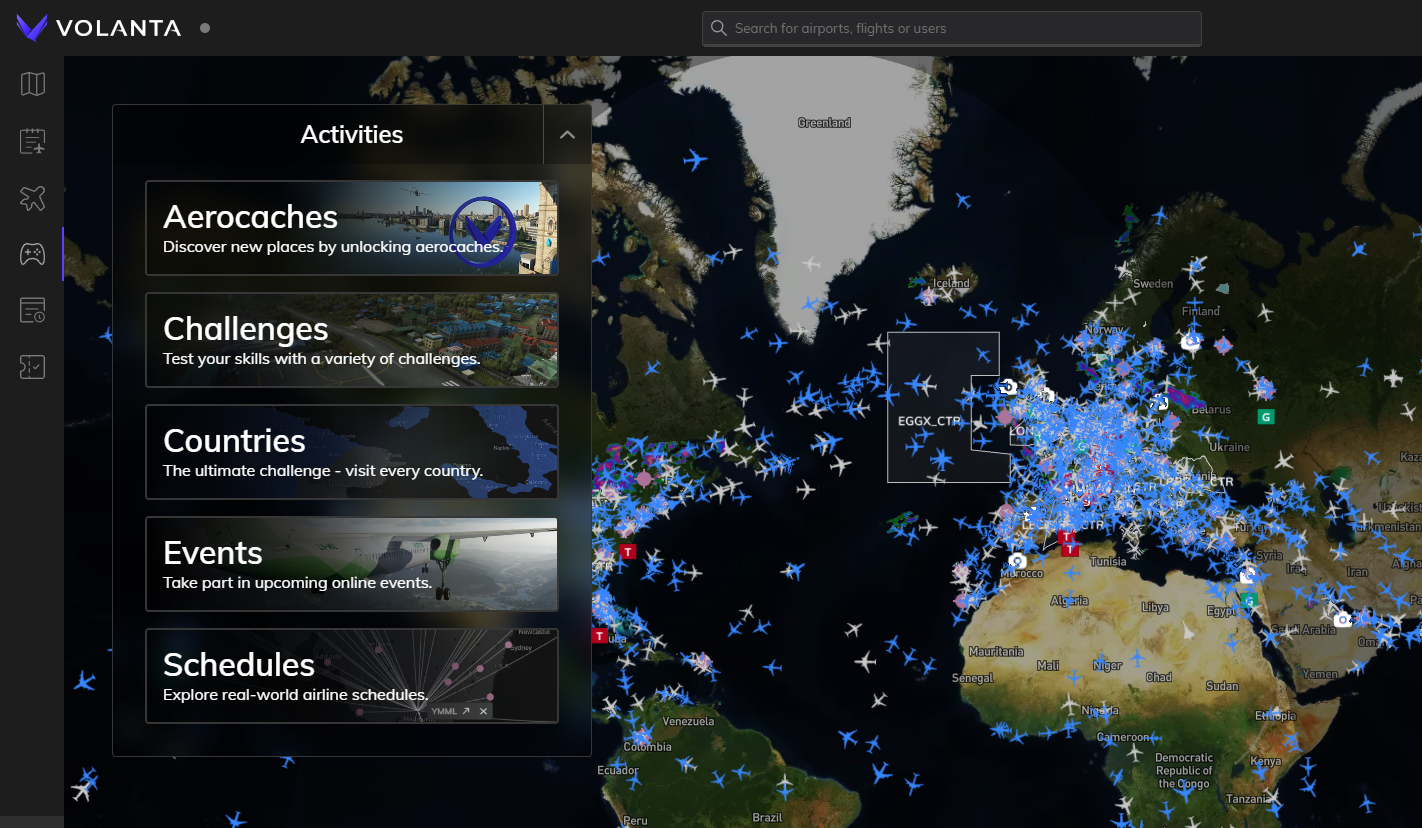Open the Aerocaches activity card
Viewport: 1422px width, 828px height.
tap(352, 228)
